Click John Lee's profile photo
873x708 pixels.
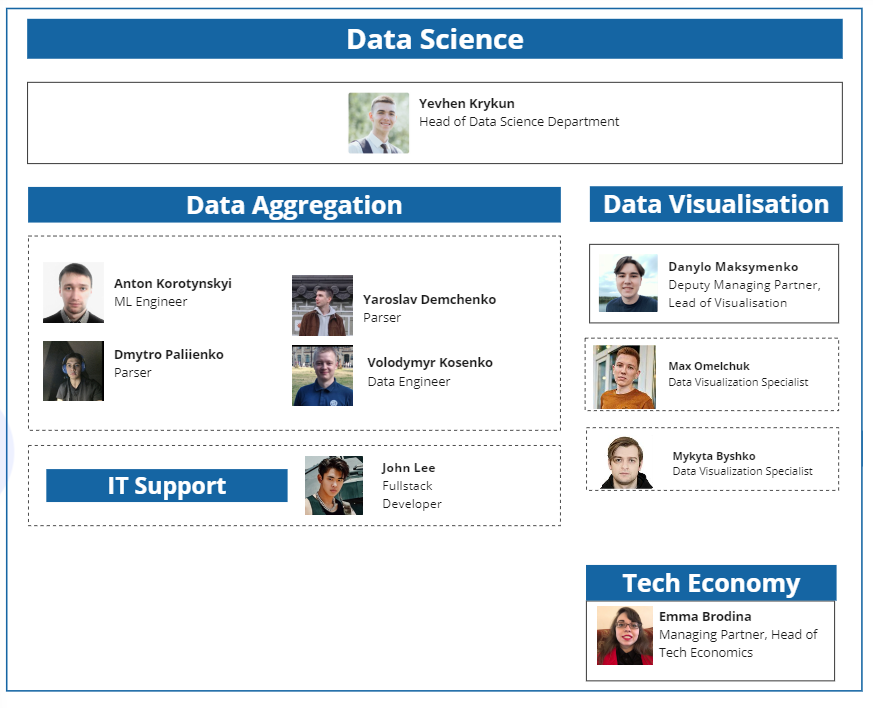pos(334,485)
